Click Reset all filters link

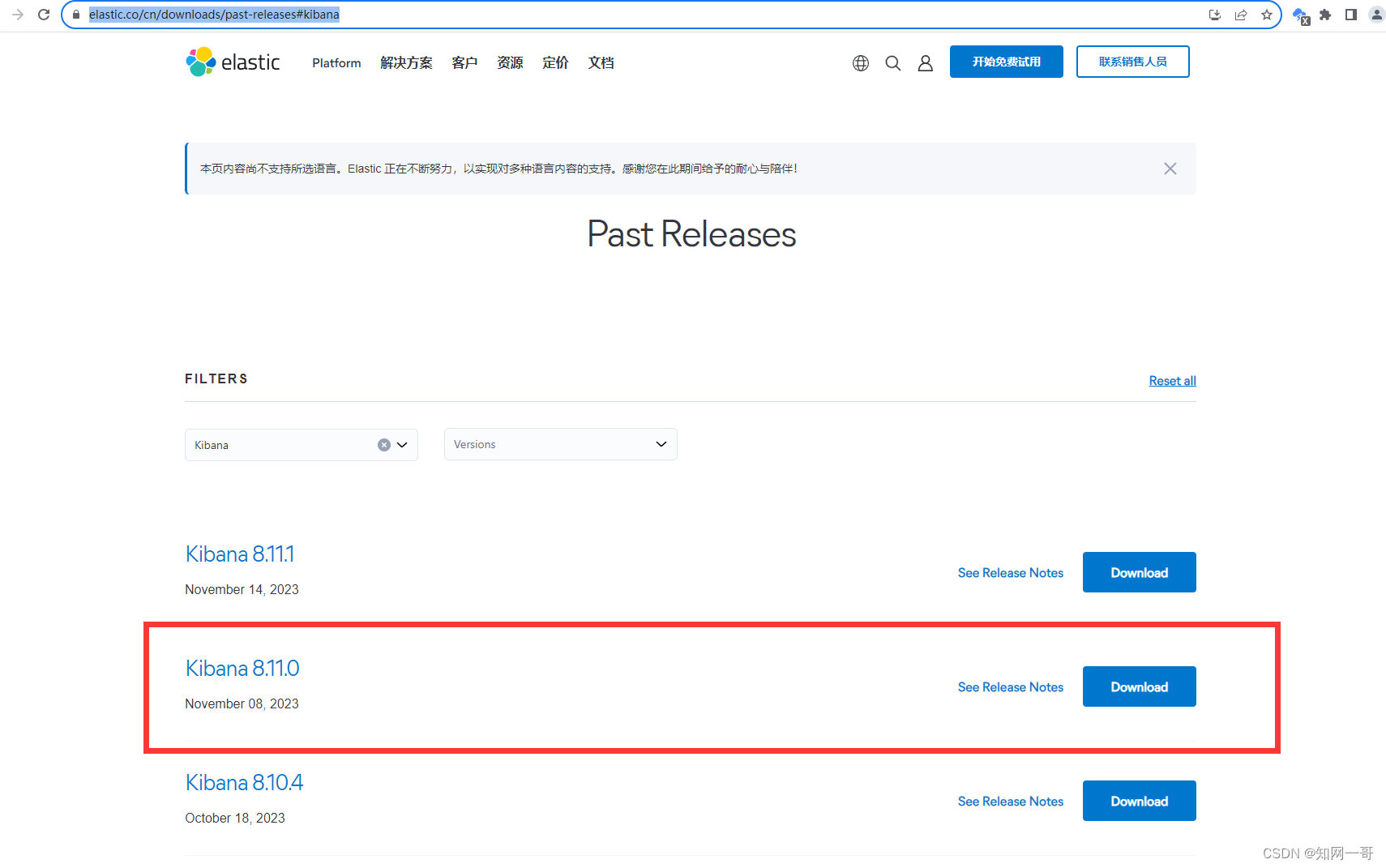tap(1171, 380)
